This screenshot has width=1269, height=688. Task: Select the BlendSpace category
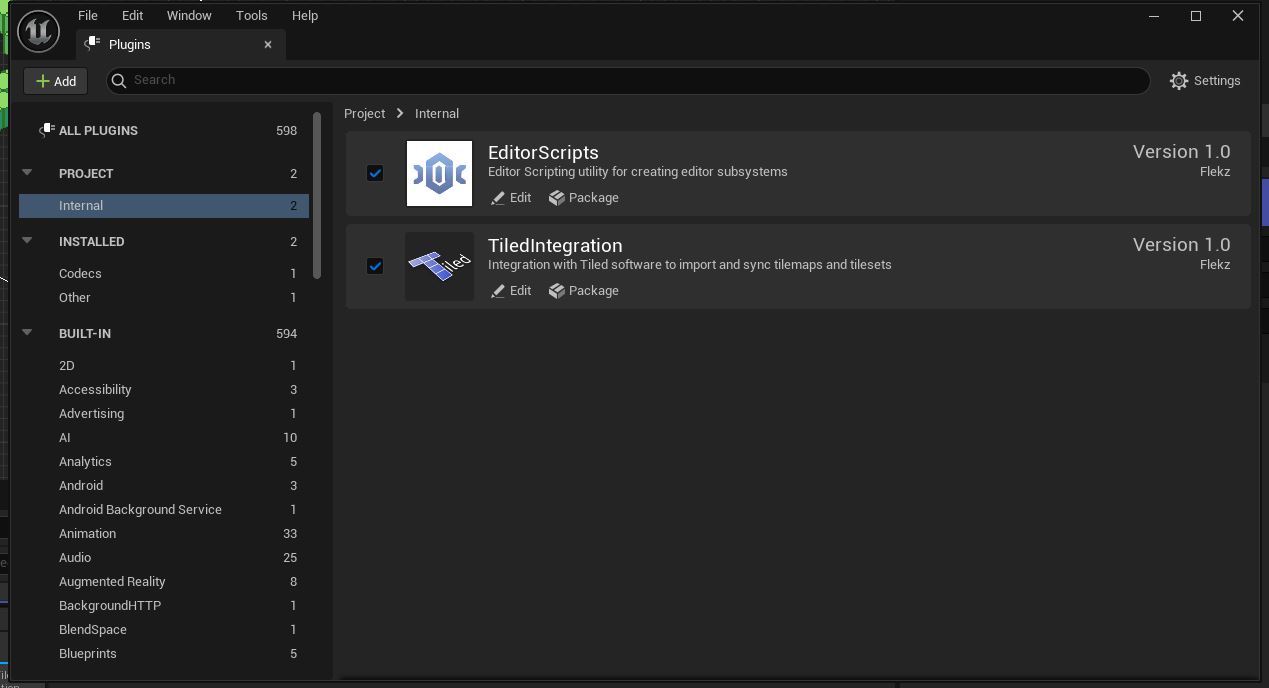164,629
